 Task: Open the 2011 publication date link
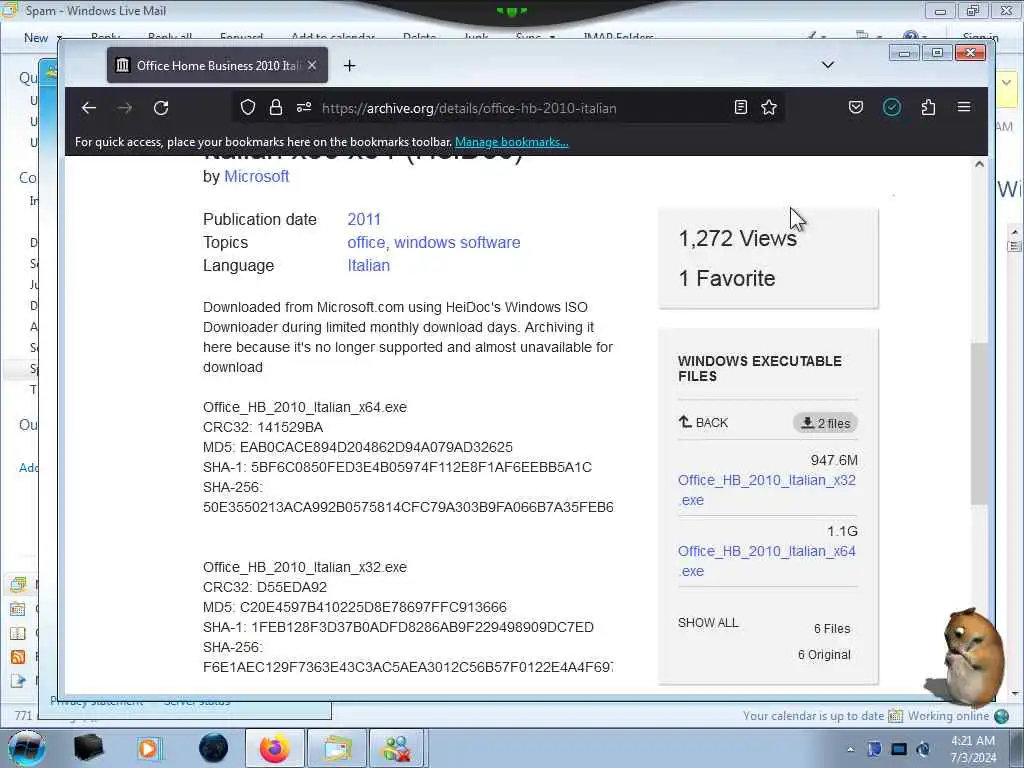(364, 219)
